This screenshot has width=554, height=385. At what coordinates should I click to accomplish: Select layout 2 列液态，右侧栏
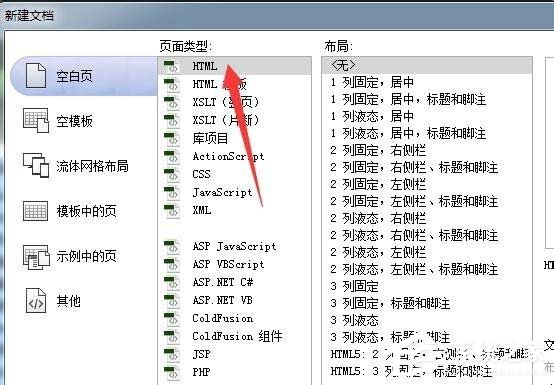pos(378,218)
